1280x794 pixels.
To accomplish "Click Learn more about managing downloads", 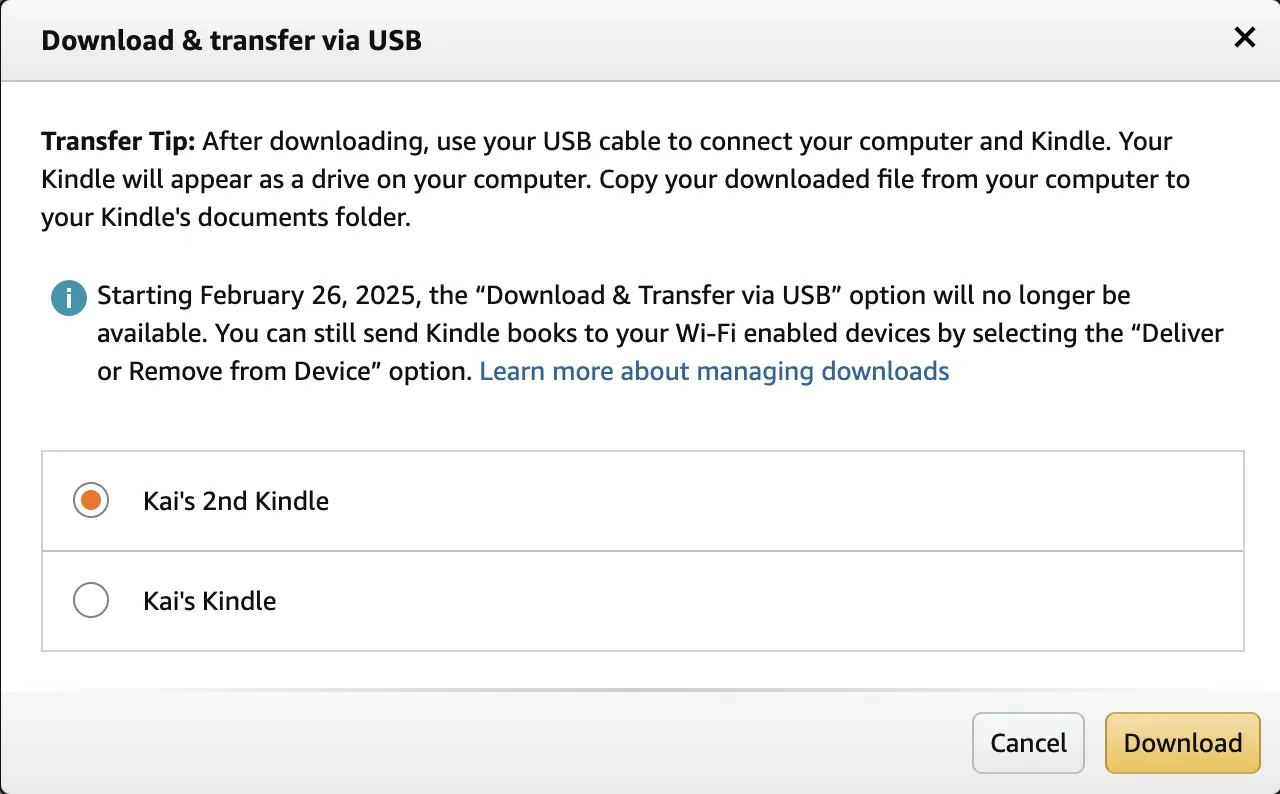I will point(714,371).
